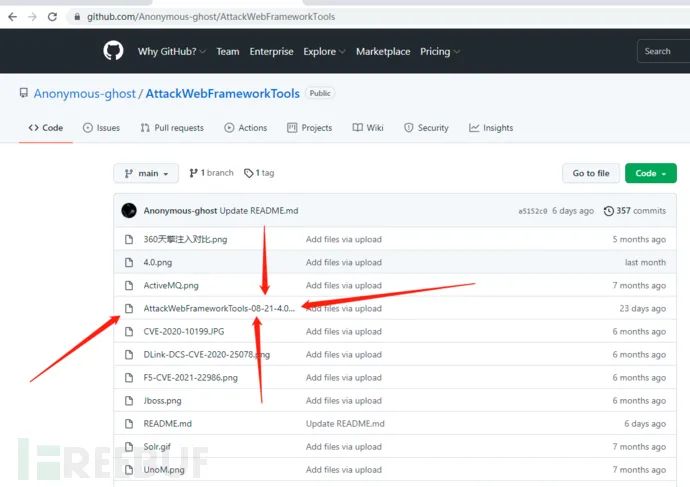Open the Anonymous-ghost owner link
690x487 pixels.
coord(84,94)
